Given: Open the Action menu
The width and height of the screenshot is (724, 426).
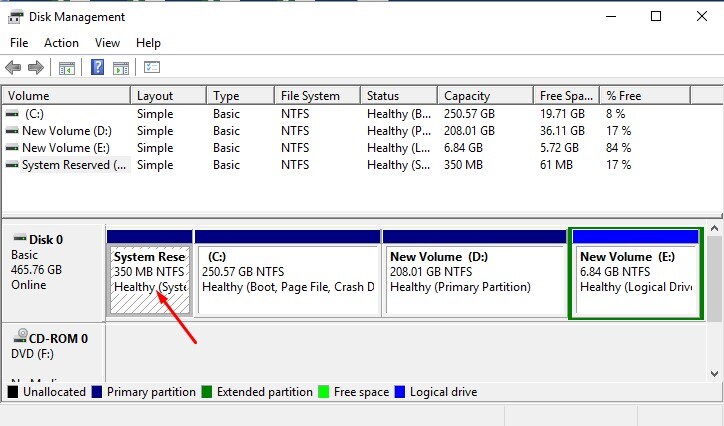Looking at the screenshot, I should pos(61,43).
